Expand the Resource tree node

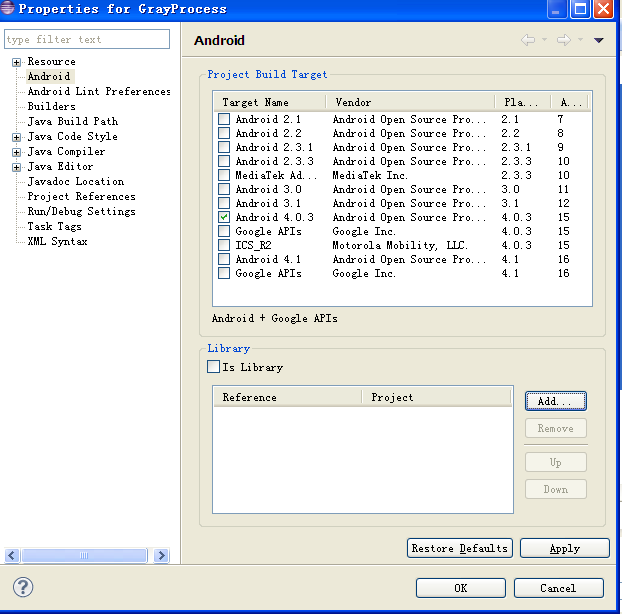(x=16, y=62)
